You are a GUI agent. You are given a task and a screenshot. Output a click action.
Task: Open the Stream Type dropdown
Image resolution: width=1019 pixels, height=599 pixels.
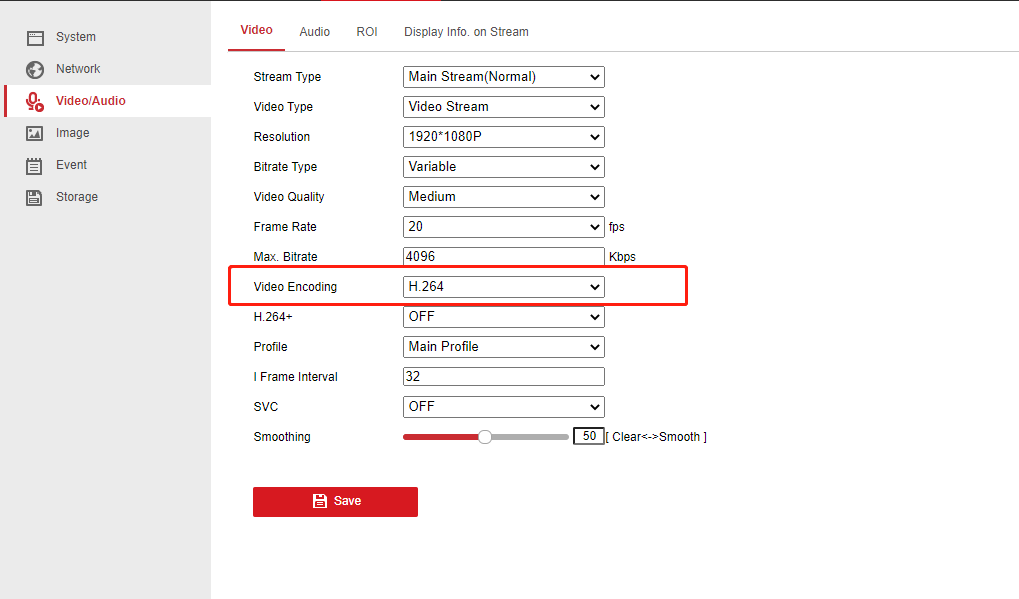pos(504,77)
